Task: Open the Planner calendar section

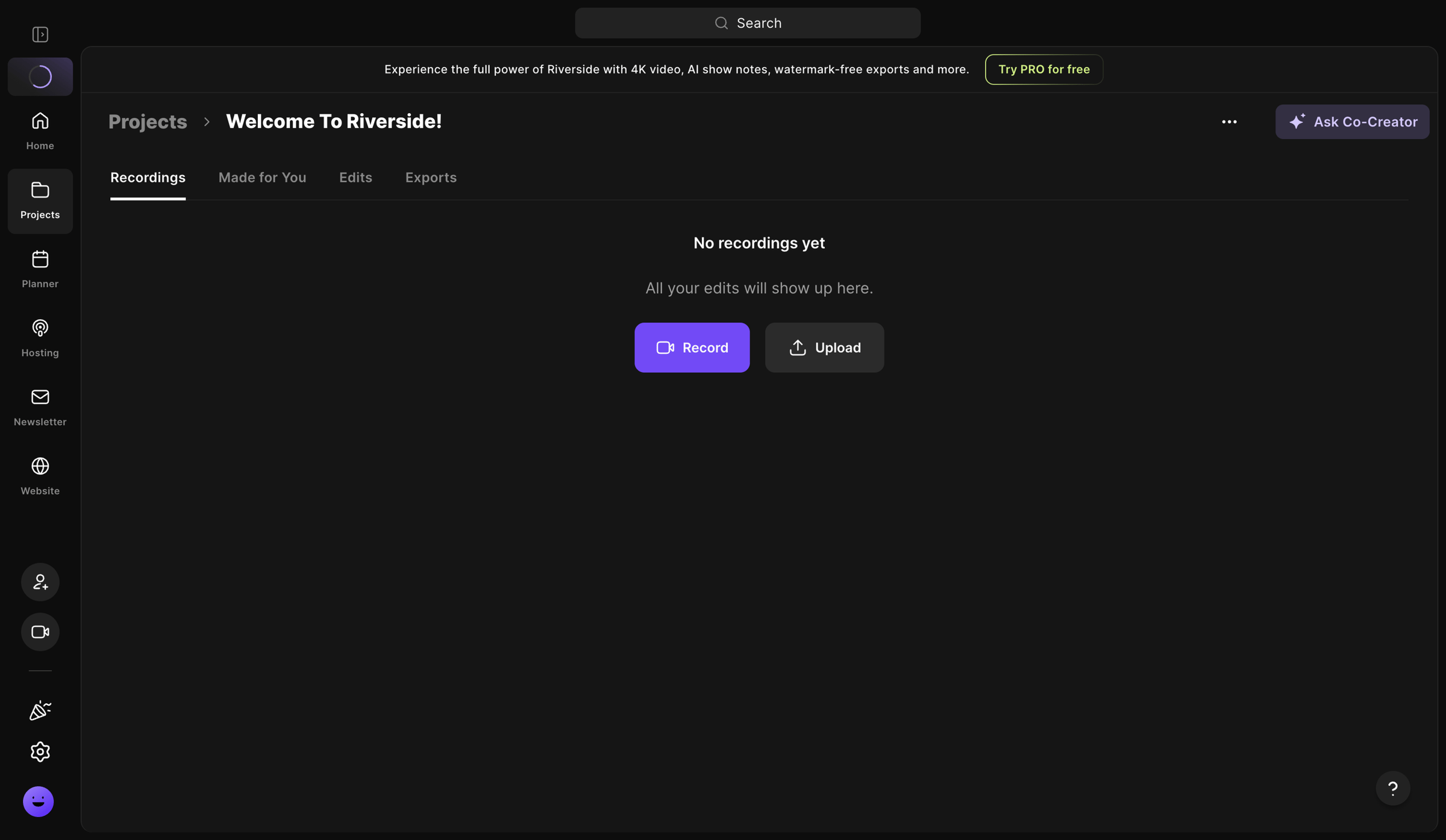Action: coord(40,269)
